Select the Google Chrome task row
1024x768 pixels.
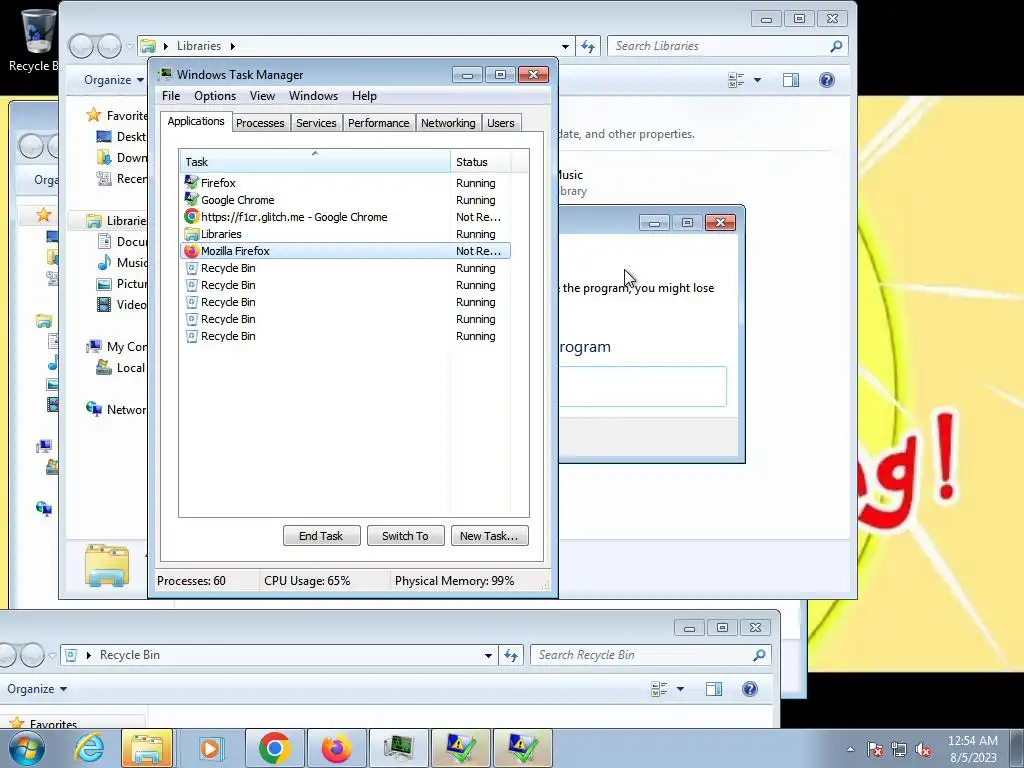point(345,200)
